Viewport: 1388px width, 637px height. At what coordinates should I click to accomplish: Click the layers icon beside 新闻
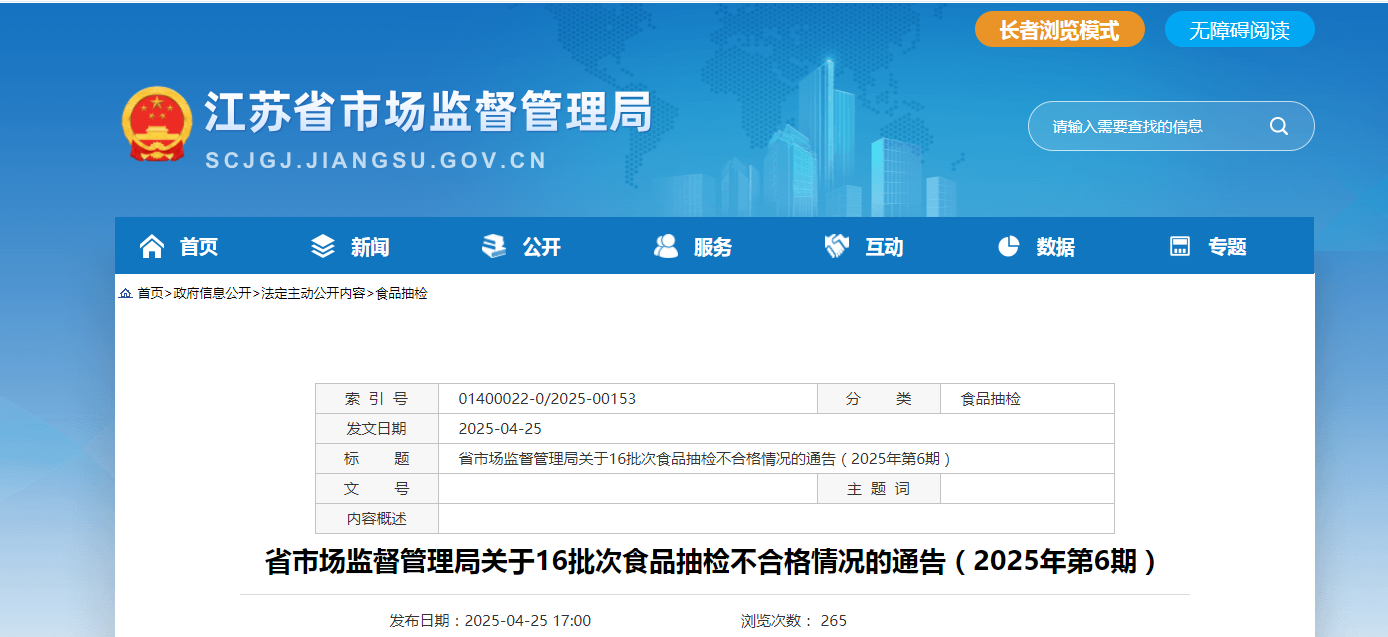(323, 246)
